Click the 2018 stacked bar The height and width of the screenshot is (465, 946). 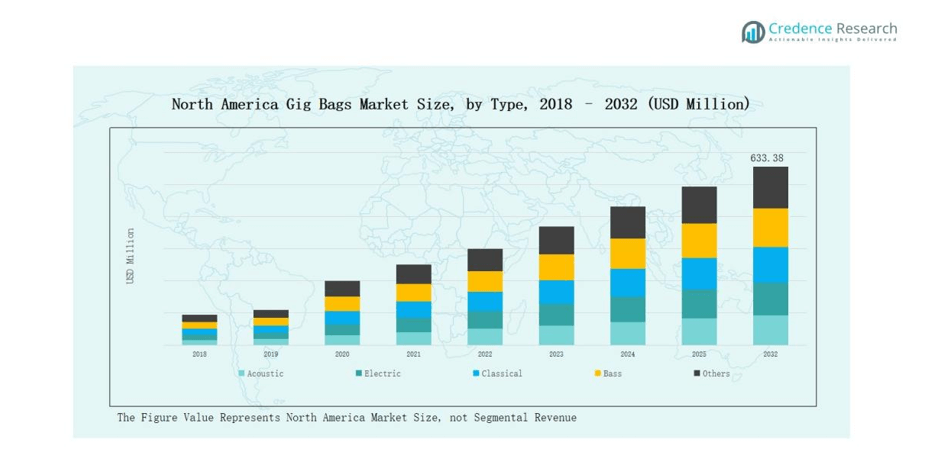click(x=199, y=330)
